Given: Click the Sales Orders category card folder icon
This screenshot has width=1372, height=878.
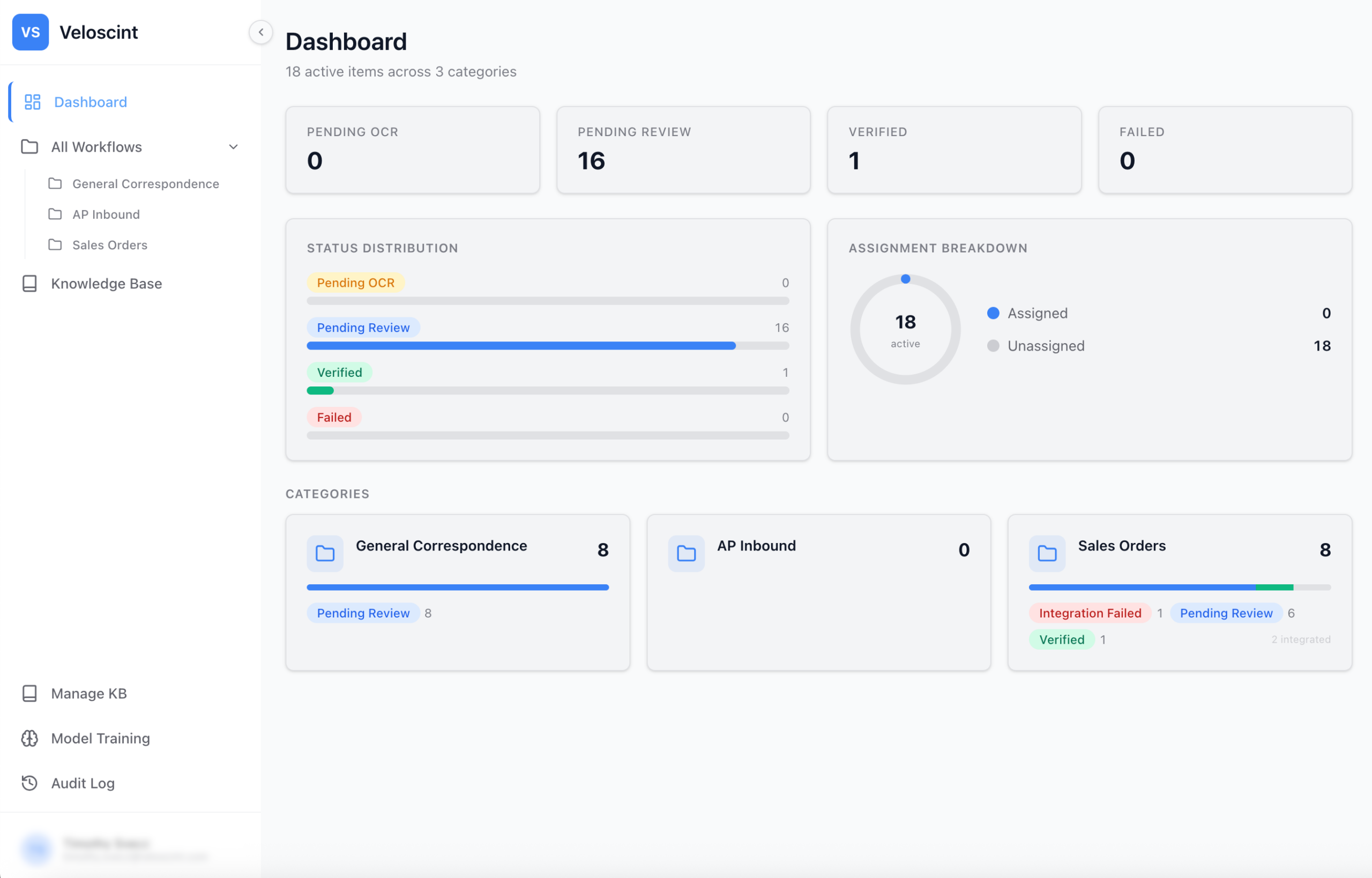Looking at the screenshot, I should (1047, 554).
